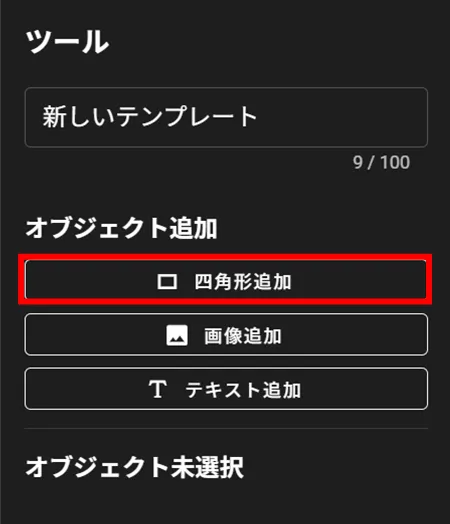Click the 四角形追加 label text

[243, 282]
